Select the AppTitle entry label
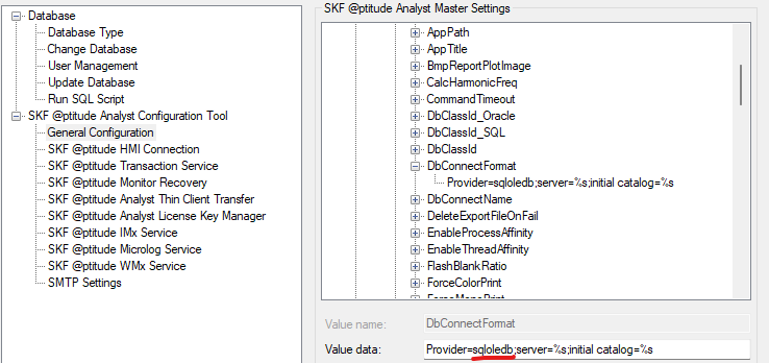This screenshot has width=769, height=363. click(447, 50)
